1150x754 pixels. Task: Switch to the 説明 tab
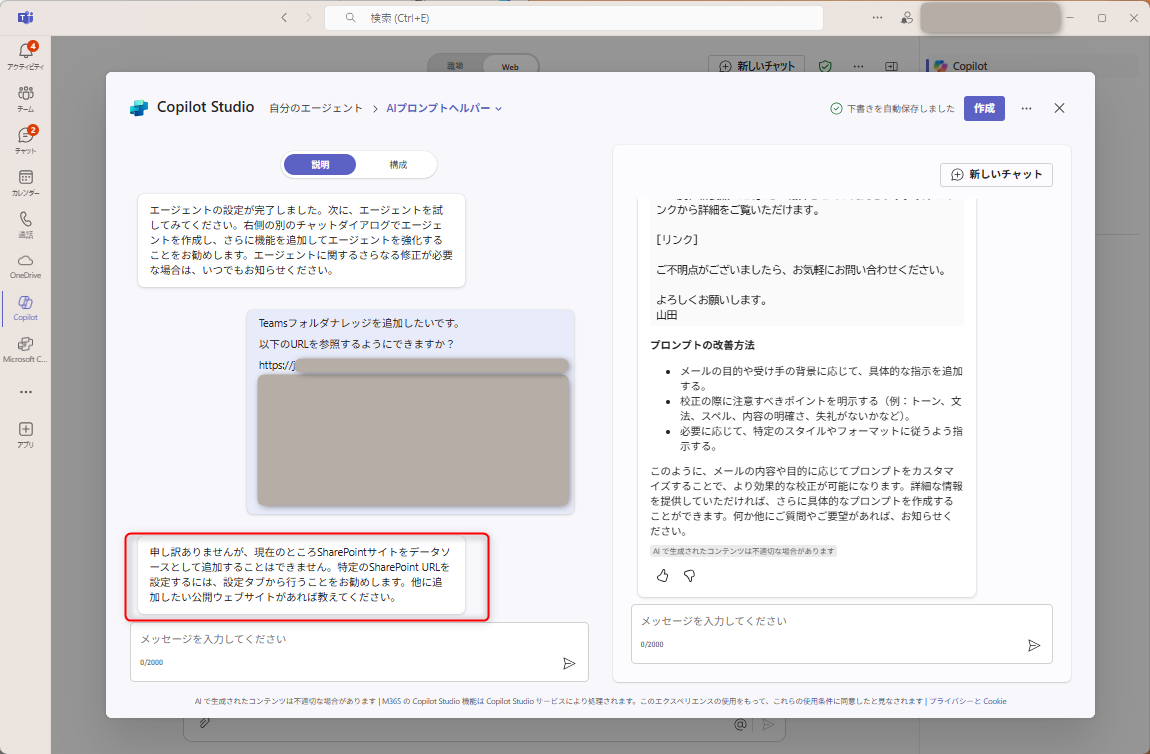[x=320, y=164]
